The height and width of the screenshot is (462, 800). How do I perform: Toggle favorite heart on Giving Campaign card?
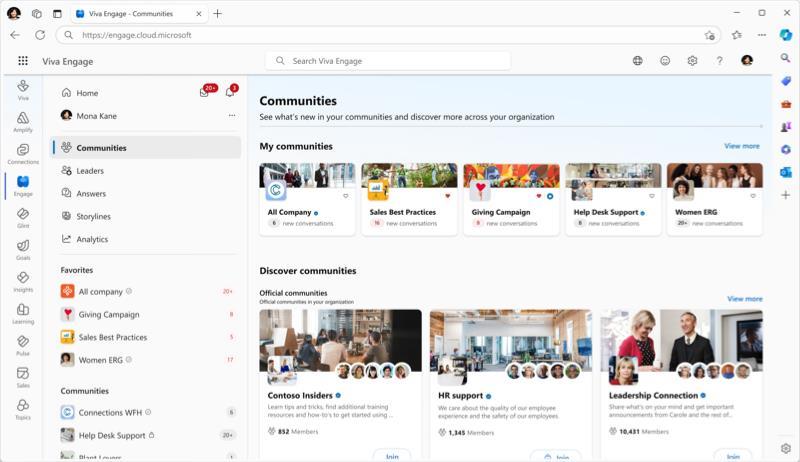click(x=539, y=196)
